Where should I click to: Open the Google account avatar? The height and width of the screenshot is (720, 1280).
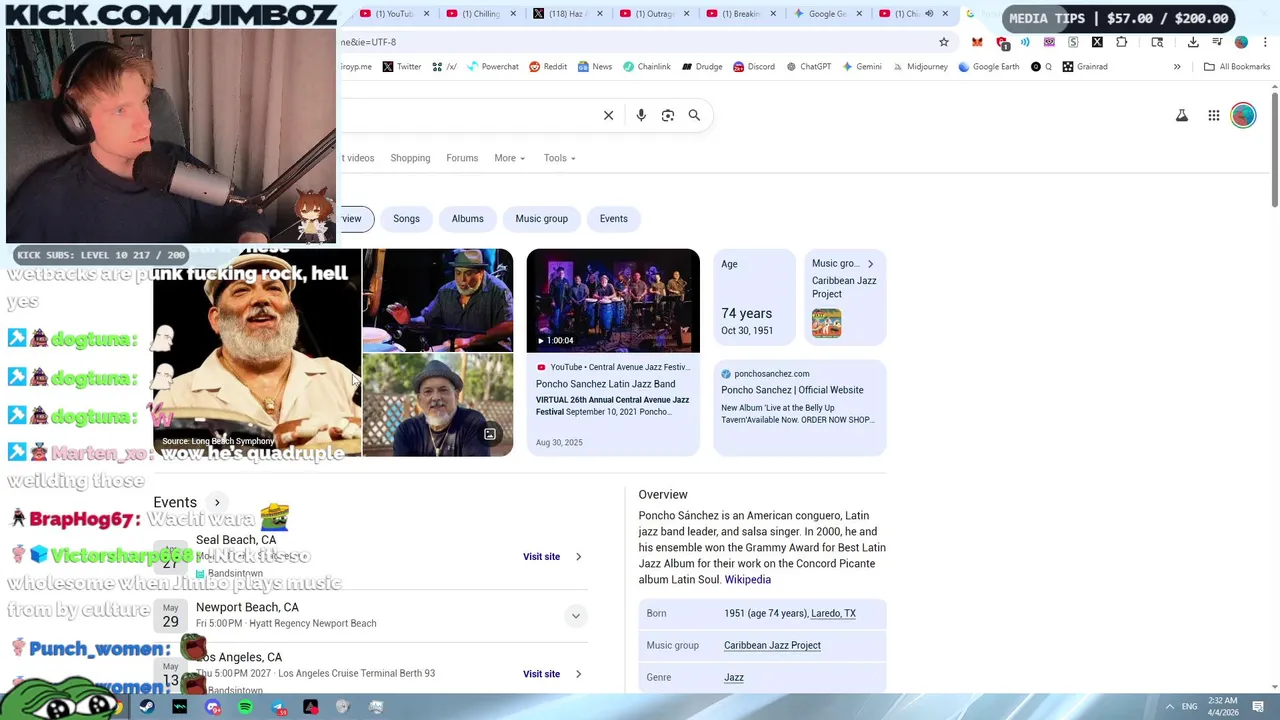[1243, 116]
